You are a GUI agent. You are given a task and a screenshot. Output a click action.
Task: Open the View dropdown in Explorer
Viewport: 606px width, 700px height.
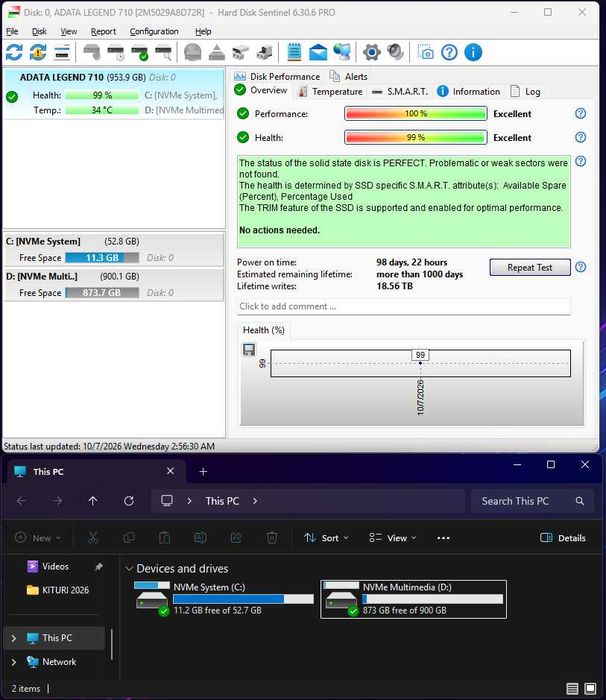(x=393, y=538)
